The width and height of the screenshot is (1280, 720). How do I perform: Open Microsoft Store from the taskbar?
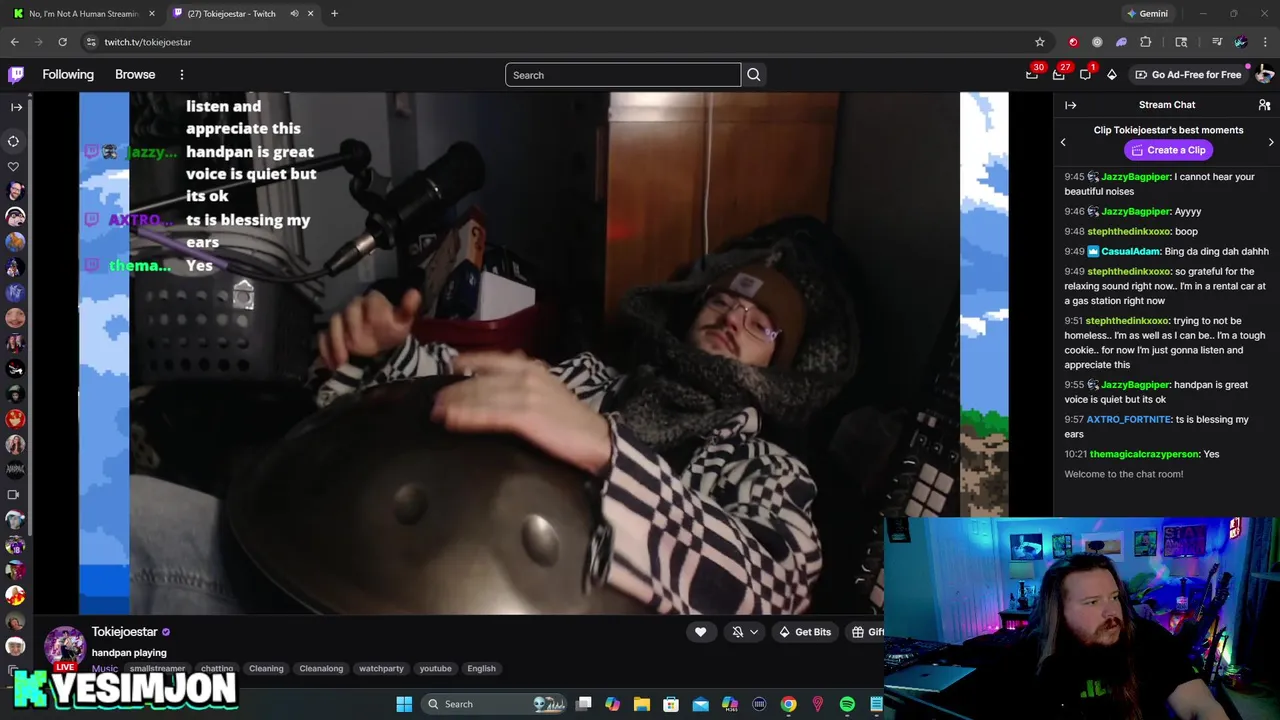pos(671,704)
